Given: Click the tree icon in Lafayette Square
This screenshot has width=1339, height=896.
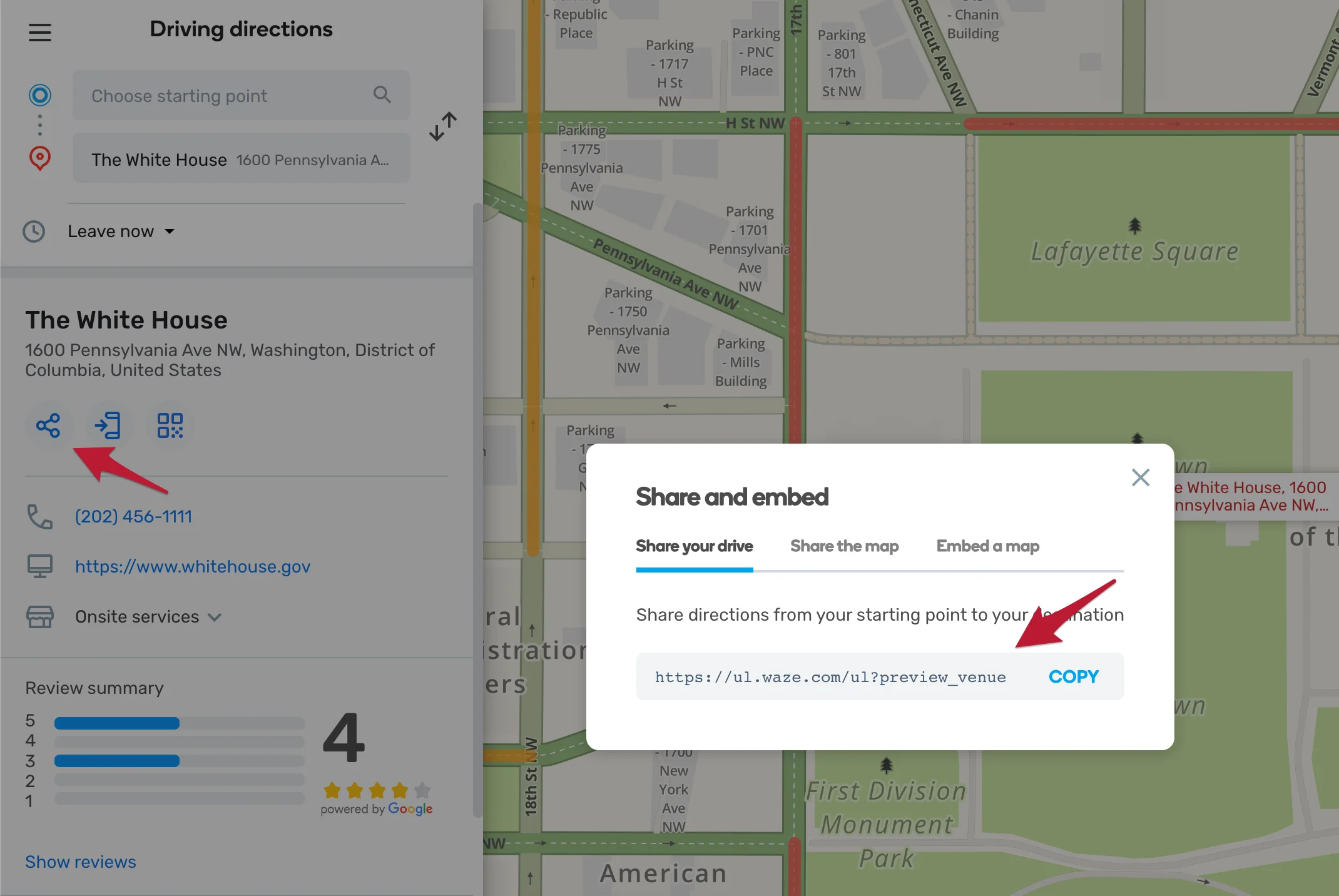Looking at the screenshot, I should pyautogui.click(x=1134, y=225).
